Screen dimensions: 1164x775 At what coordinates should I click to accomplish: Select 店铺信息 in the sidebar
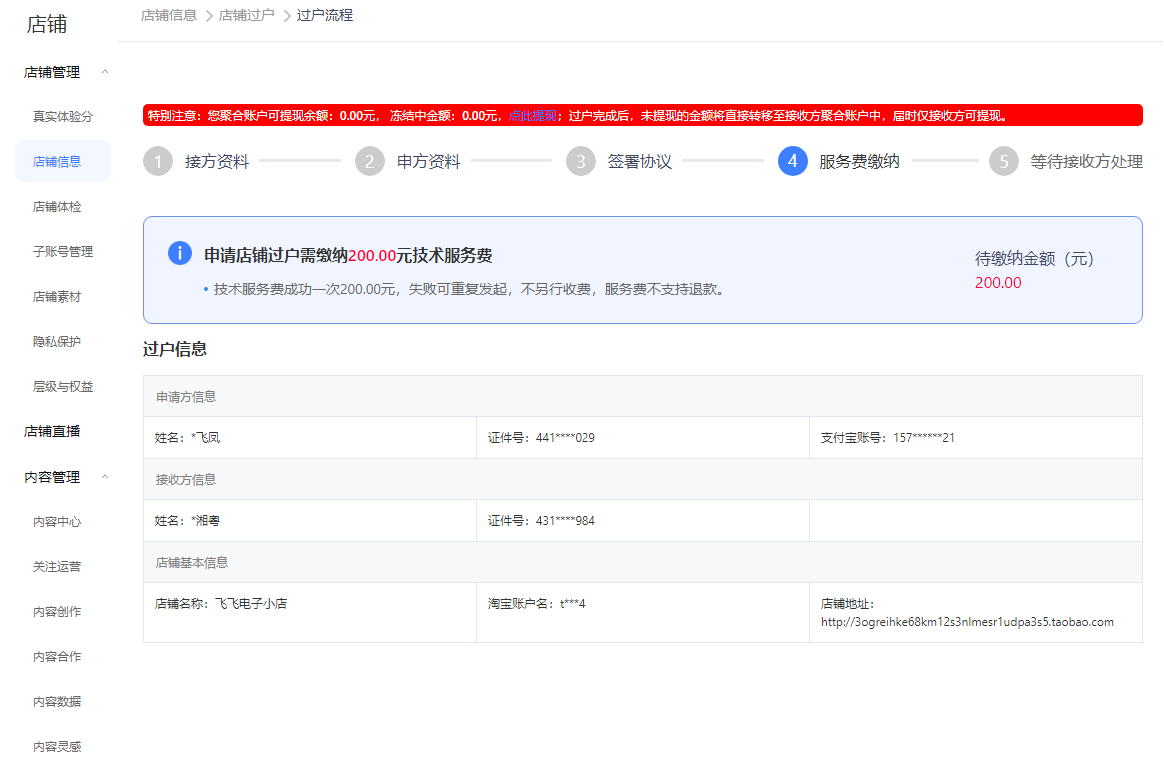point(57,162)
